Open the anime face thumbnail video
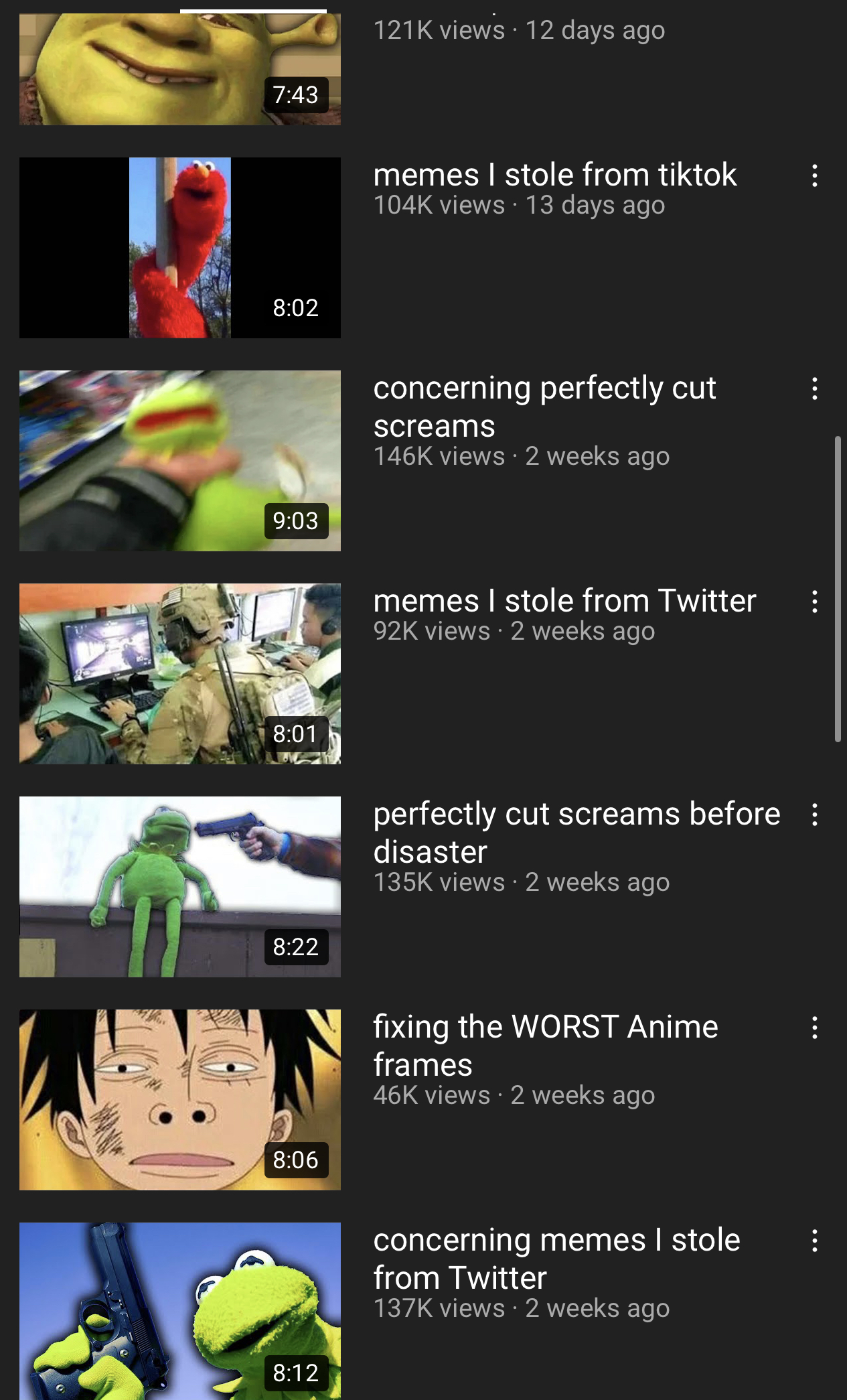 coord(180,1100)
